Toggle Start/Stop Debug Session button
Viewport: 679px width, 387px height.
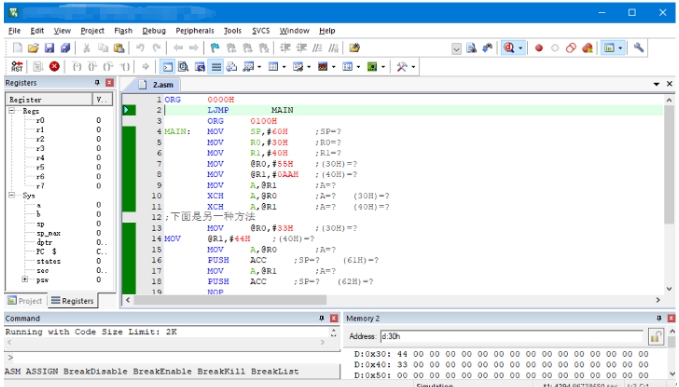510,48
